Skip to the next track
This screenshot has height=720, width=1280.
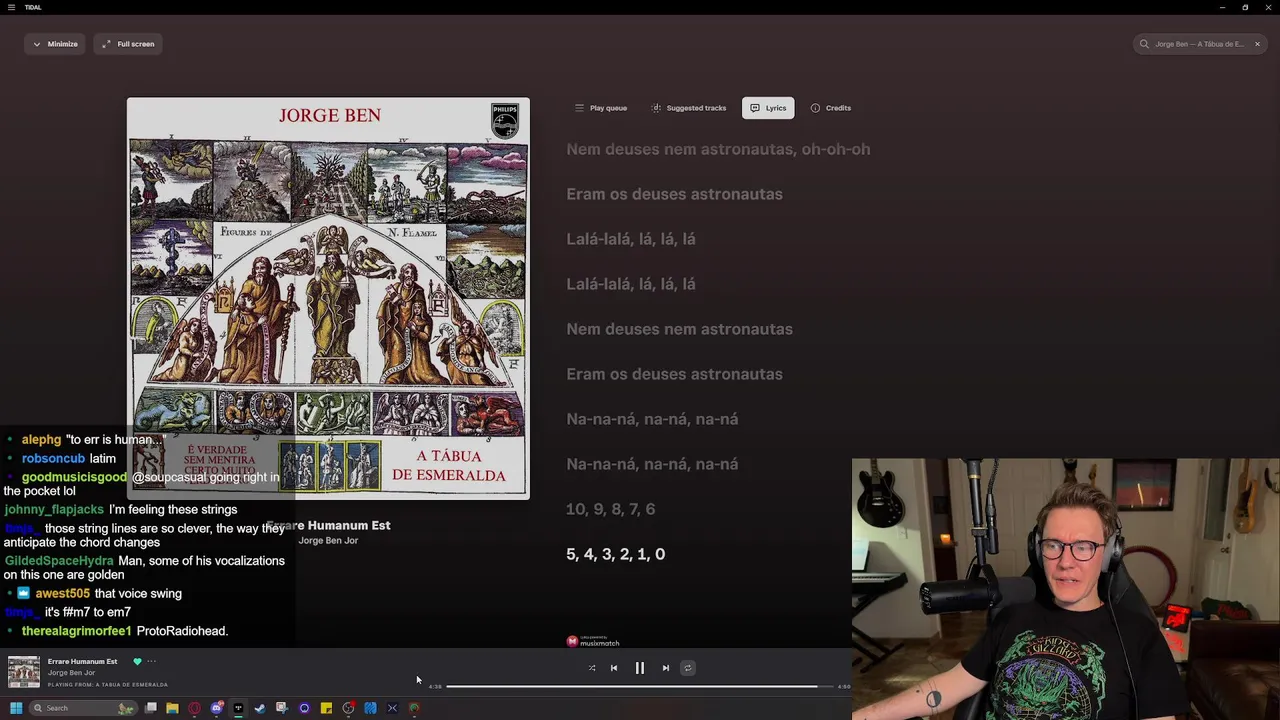pos(666,668)
